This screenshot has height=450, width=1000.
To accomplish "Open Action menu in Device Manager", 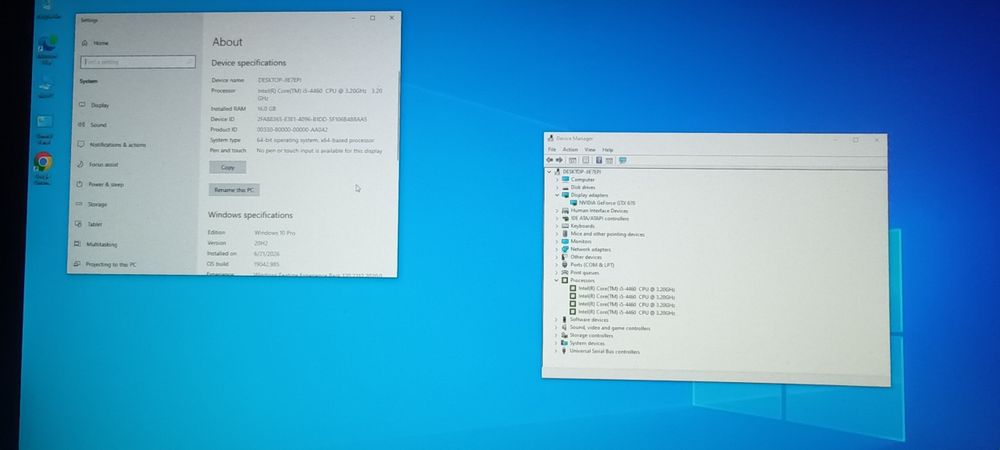I will coord(570,150).
